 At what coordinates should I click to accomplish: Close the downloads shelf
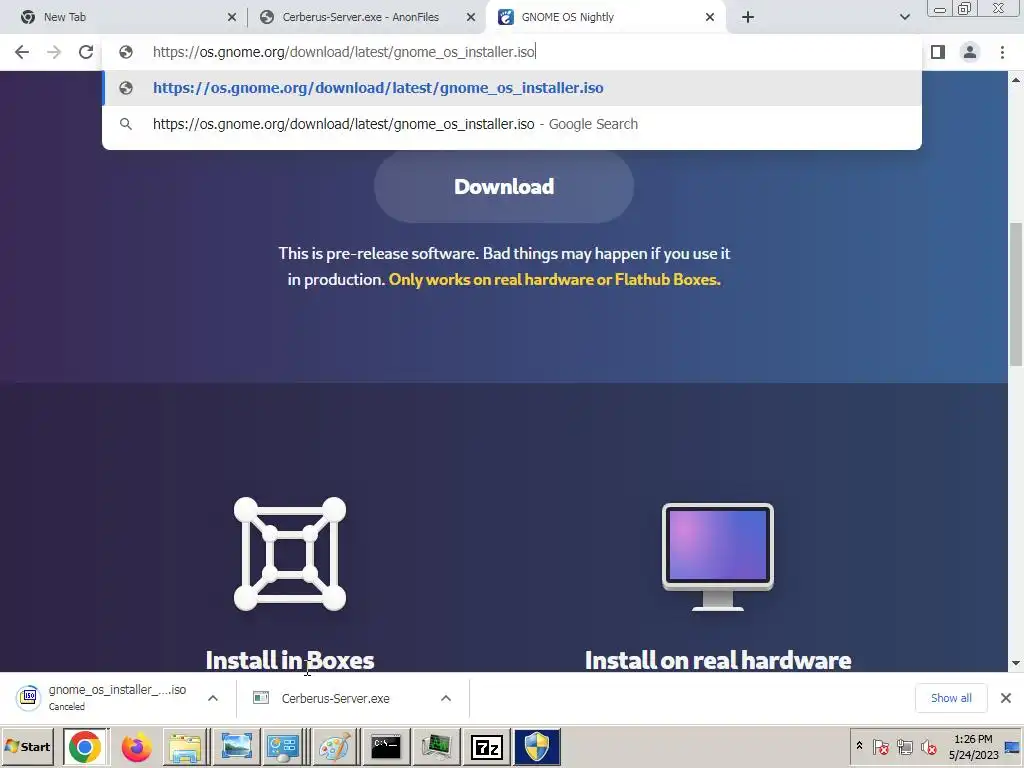point(1006,698)
